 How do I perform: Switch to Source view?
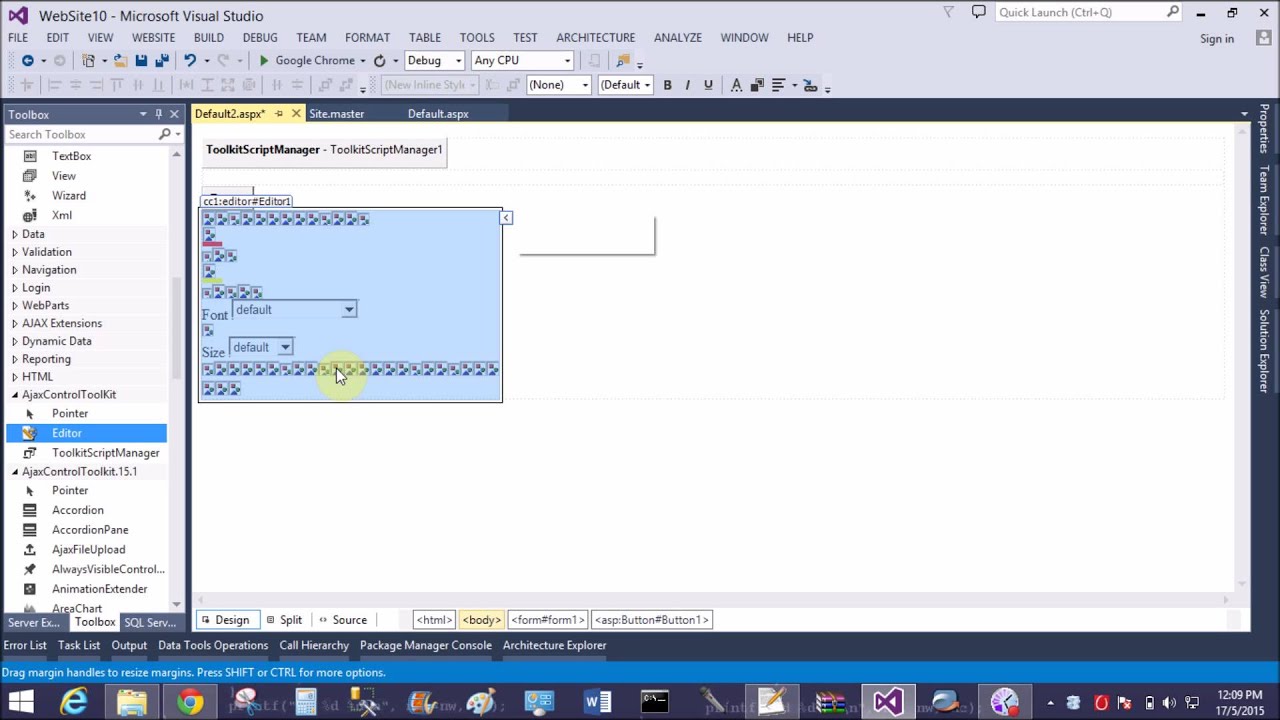(x=342, y=620)
